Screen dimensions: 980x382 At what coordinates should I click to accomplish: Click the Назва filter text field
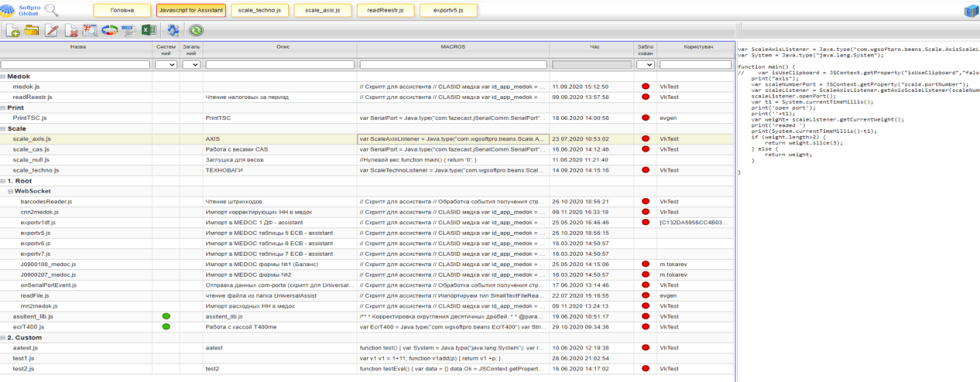(76, 64)
